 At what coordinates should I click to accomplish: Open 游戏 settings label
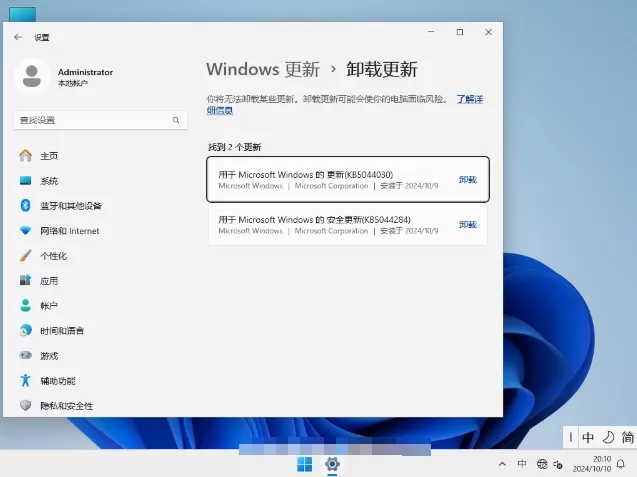point(49,356)
